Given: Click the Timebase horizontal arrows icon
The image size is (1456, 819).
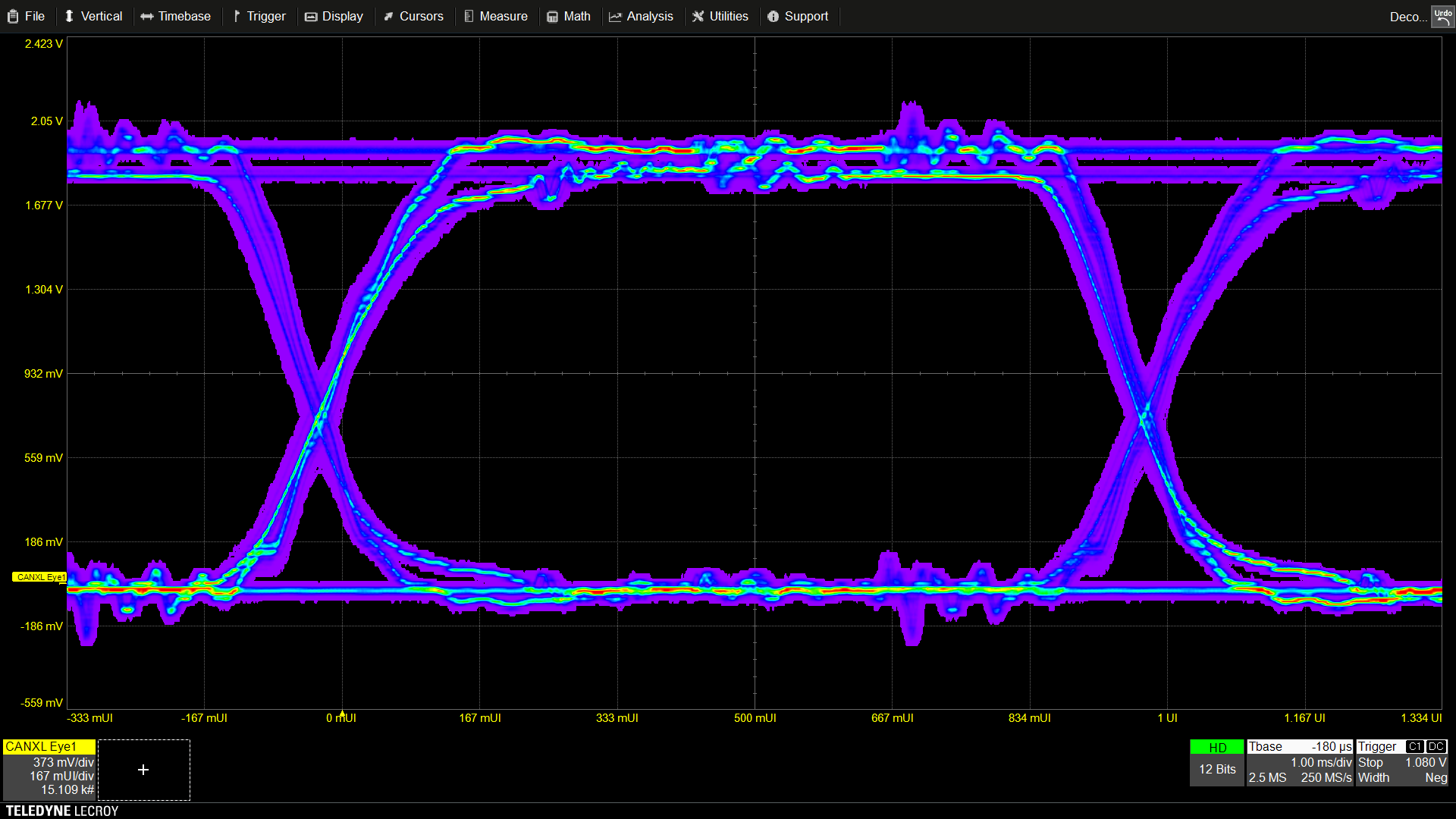Looking at the screenshot, I should (x=147, y=17).
